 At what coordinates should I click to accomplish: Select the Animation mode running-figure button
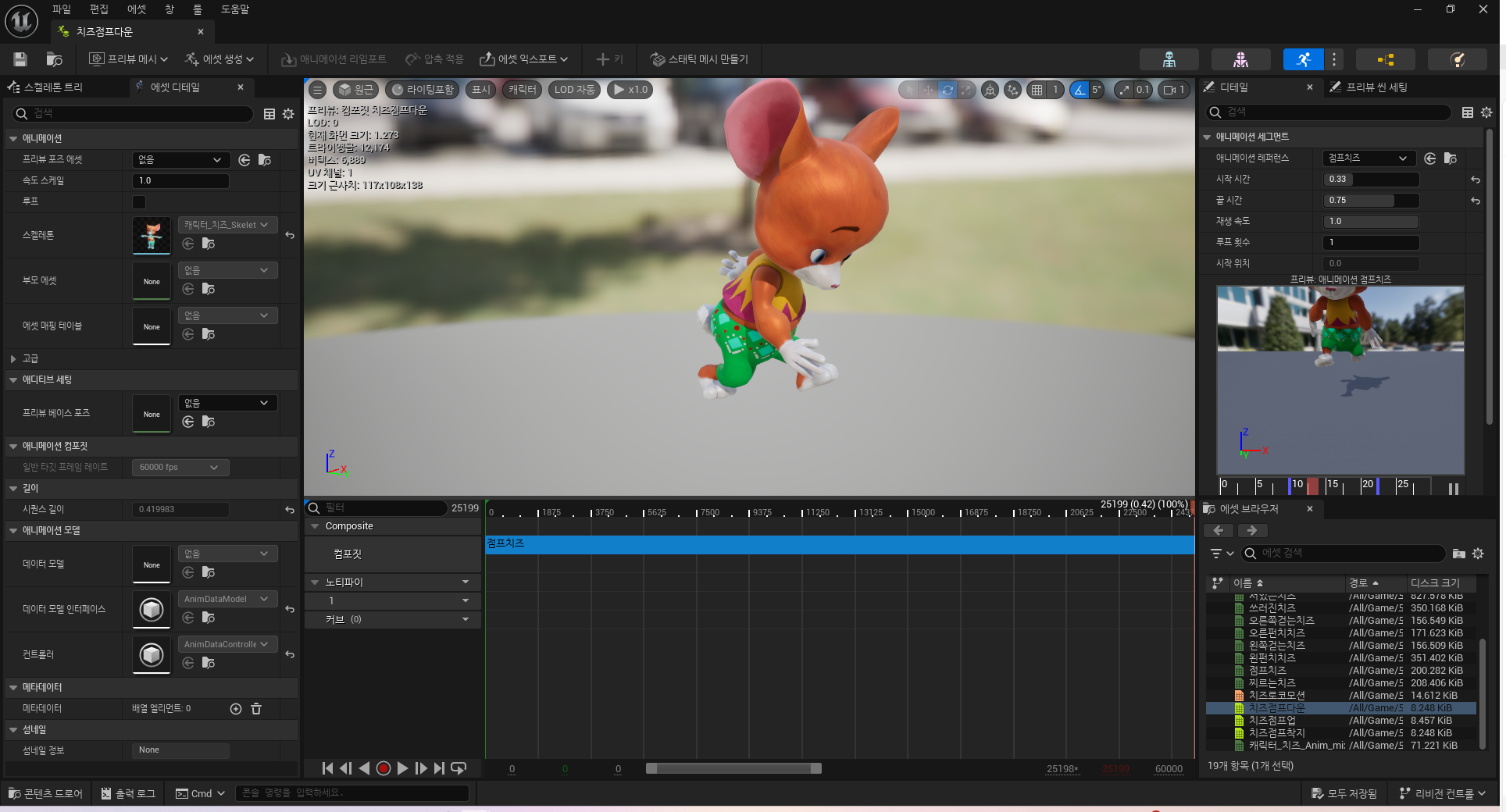(1303, 59)
